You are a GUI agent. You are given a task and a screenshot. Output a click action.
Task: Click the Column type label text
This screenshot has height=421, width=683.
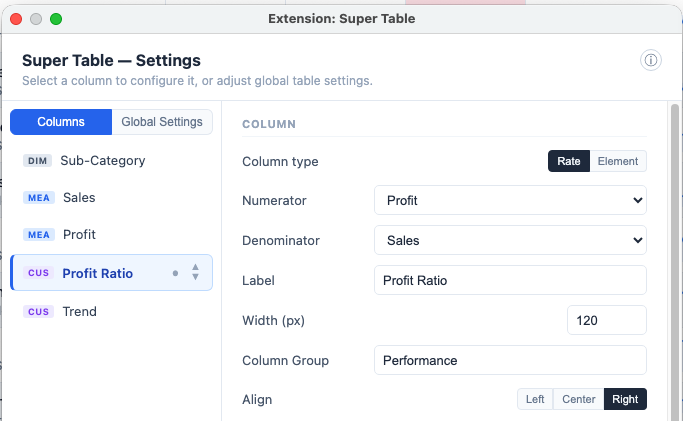[280, 162]
